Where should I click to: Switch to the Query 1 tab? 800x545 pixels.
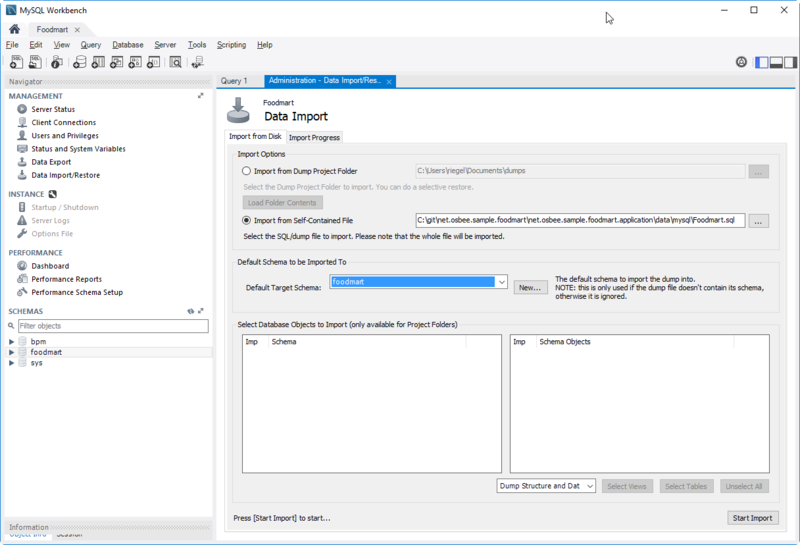point(234,81)
